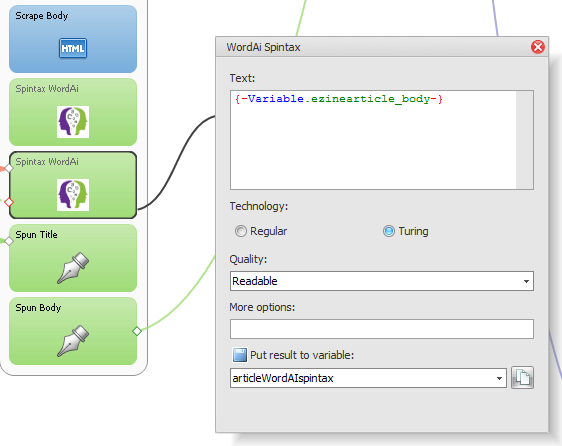Click the blue save icon beside Put result to variable
Viewport: 562px width, 446px height.
[240, 355]
